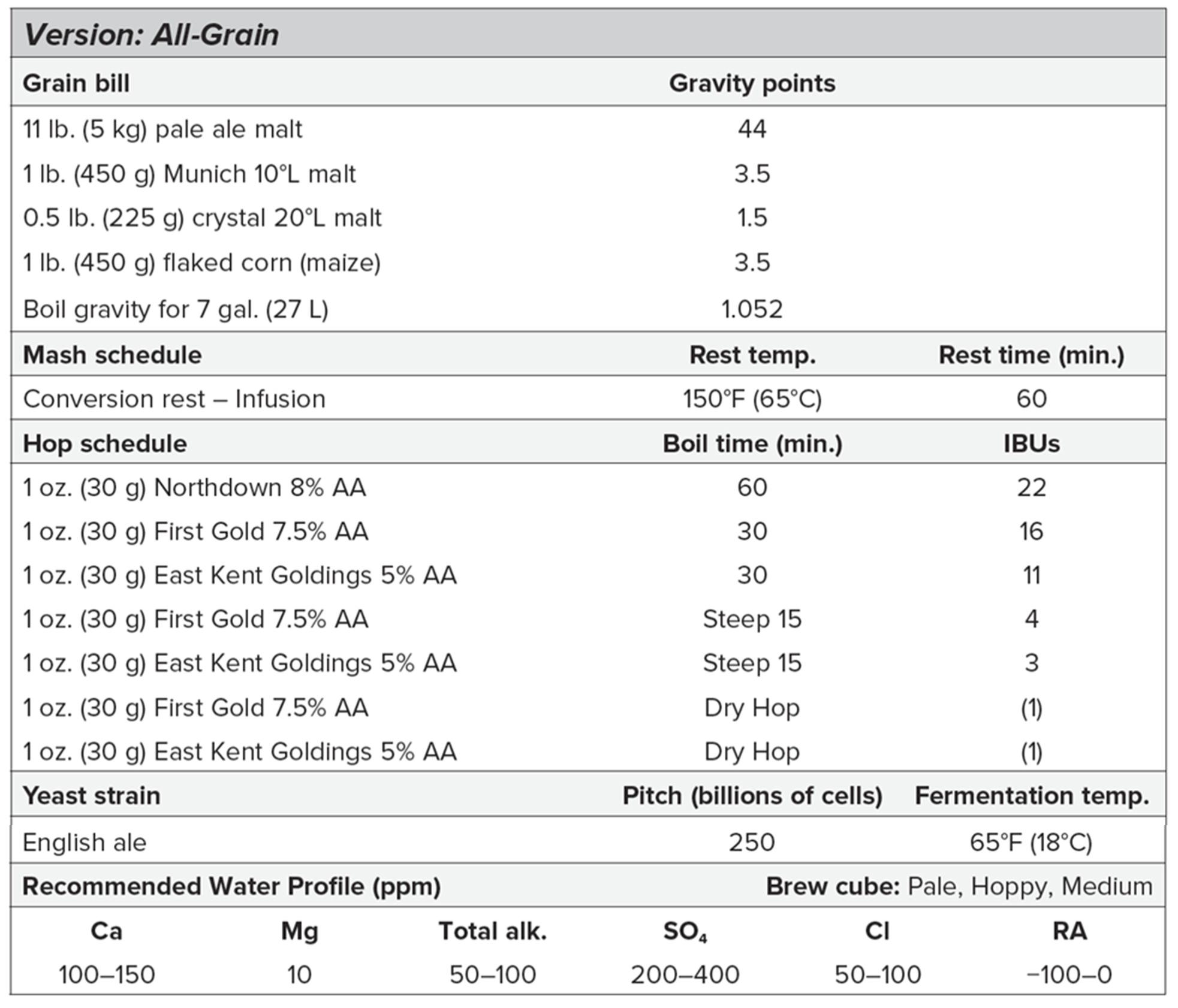Screen dimensions: 1178x1008
Task: Select the SO₄ value 200–400
Action: (x=685, y=975)
